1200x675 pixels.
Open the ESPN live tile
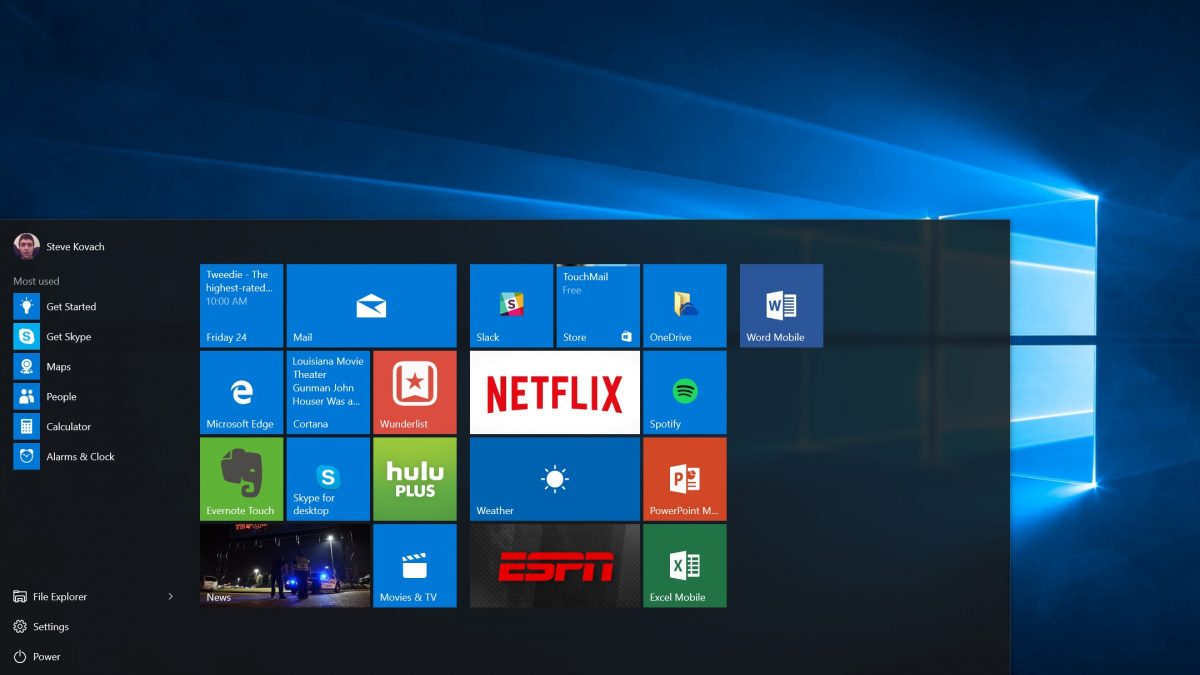[x=554, y=565]
